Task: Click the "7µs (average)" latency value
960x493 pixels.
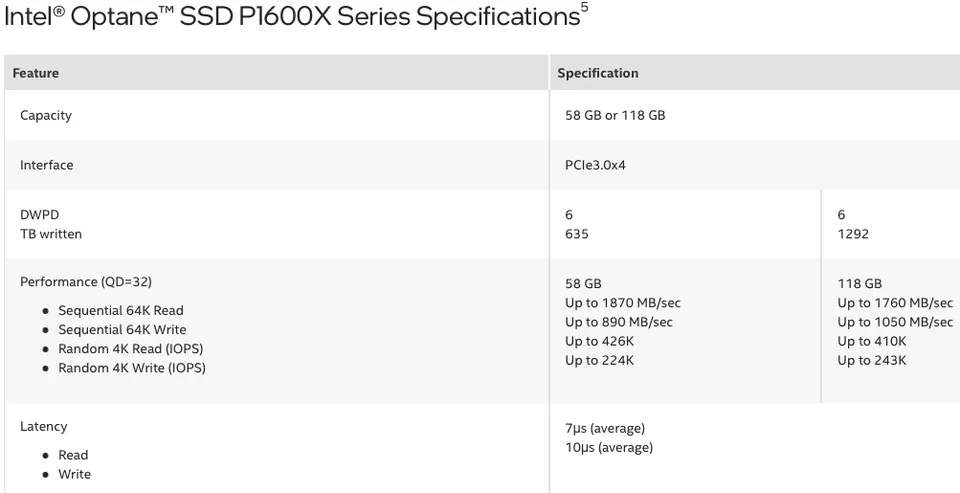Action: click(605, 429)
